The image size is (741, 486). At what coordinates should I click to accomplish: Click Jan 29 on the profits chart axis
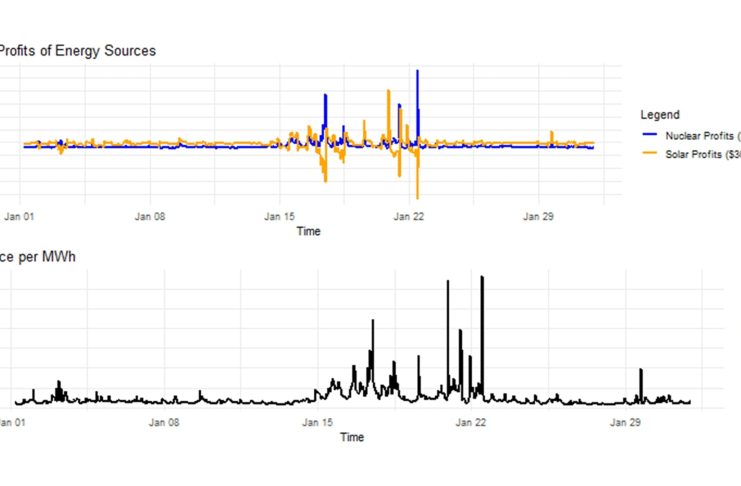tap(539, 215)
